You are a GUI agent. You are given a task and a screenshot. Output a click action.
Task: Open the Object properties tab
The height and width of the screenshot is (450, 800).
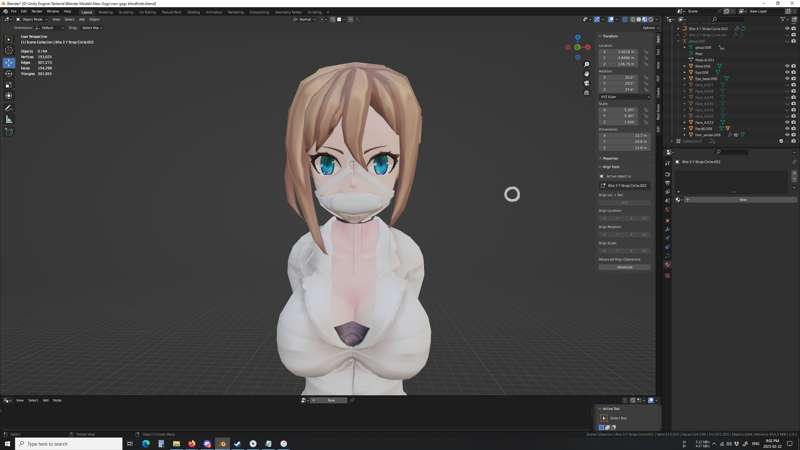click(667, 221)
